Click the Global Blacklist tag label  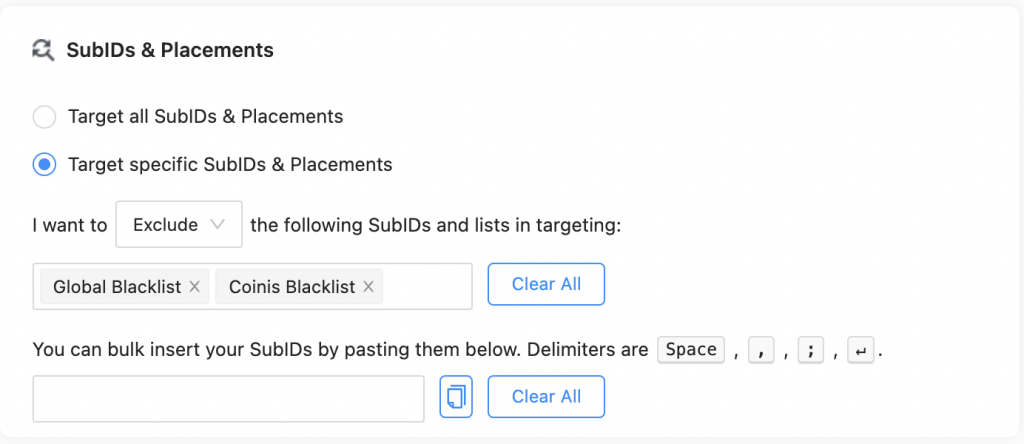[117, 287]
